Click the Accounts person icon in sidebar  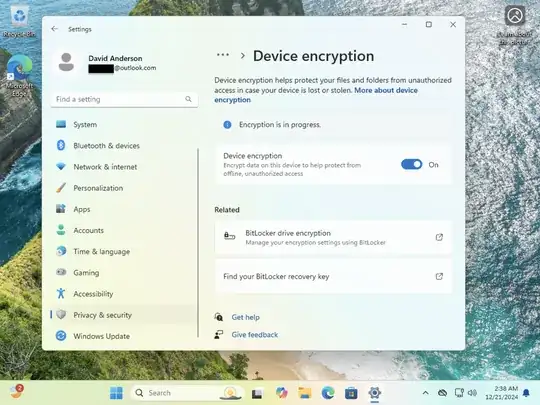[x=61, y=230]
